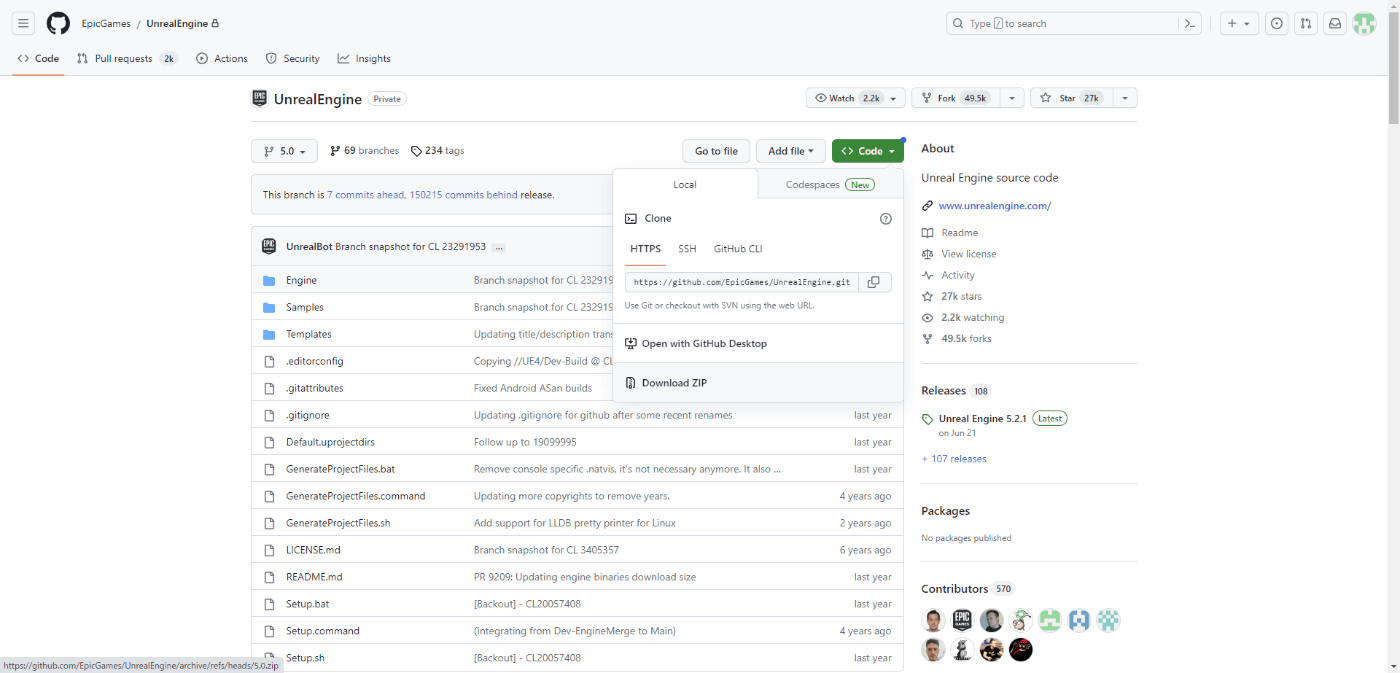
Task: Expand the Star lists dropdown arrow
Action: (1126, 98)
